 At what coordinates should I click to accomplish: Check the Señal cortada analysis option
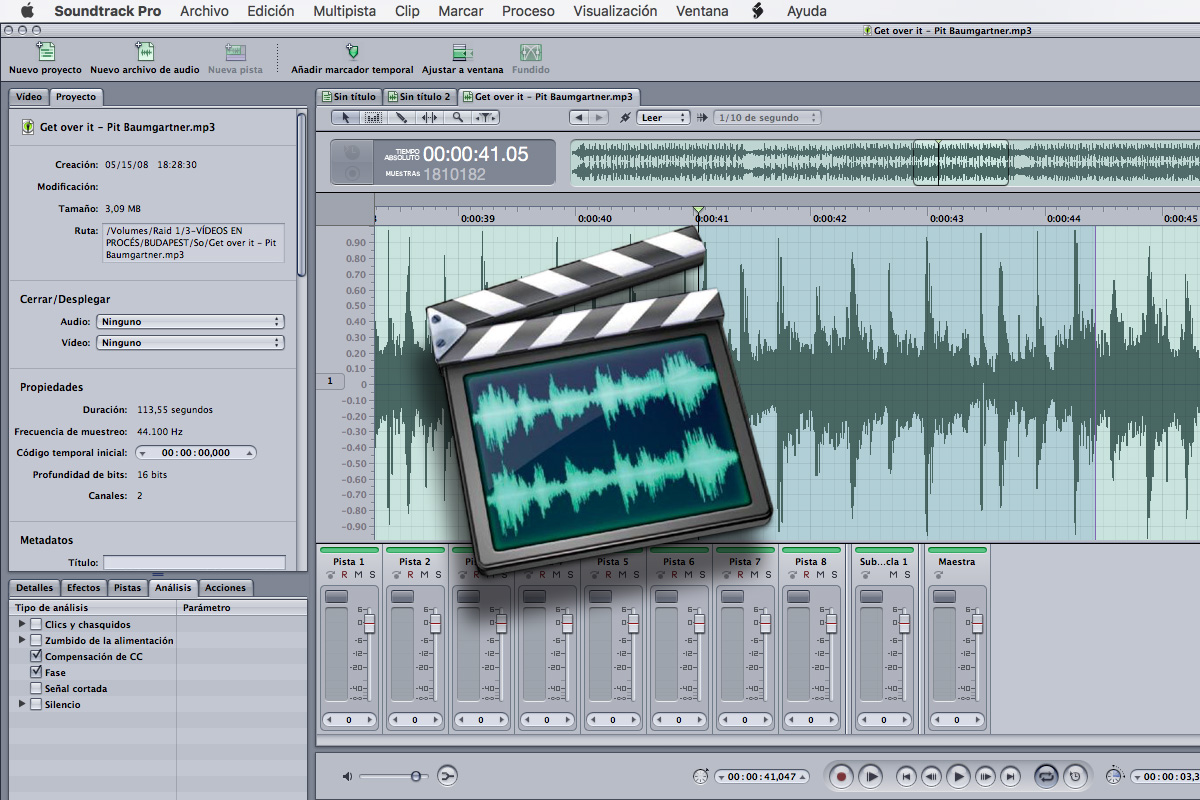36,689
